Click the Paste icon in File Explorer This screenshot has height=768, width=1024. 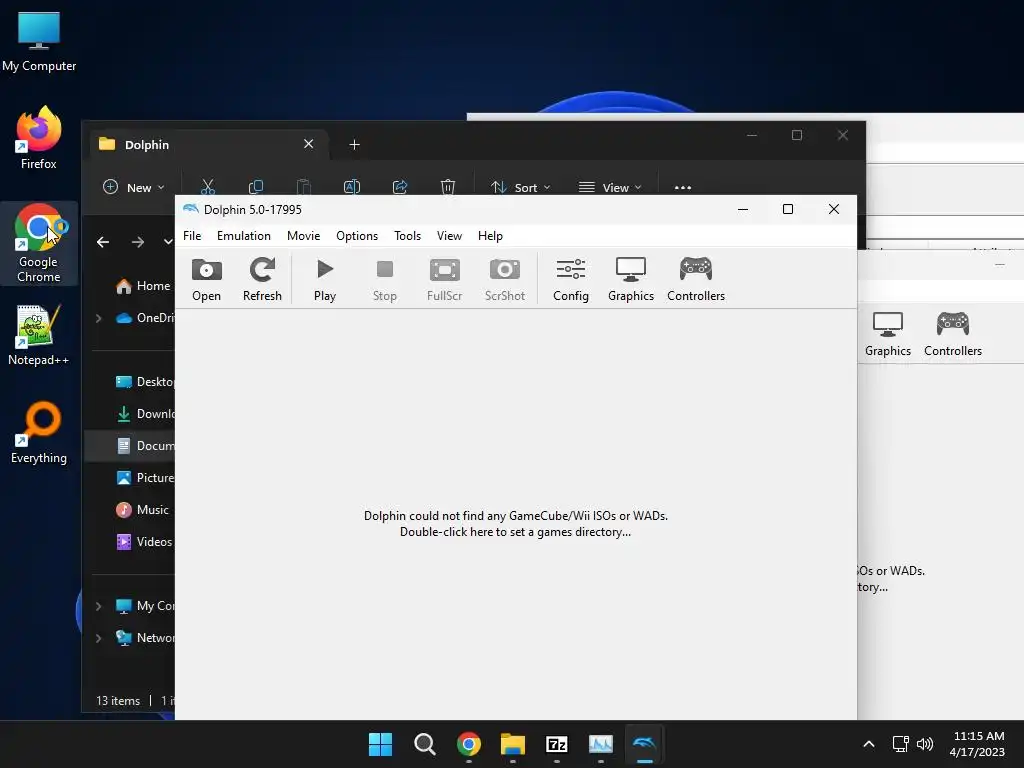304,187
